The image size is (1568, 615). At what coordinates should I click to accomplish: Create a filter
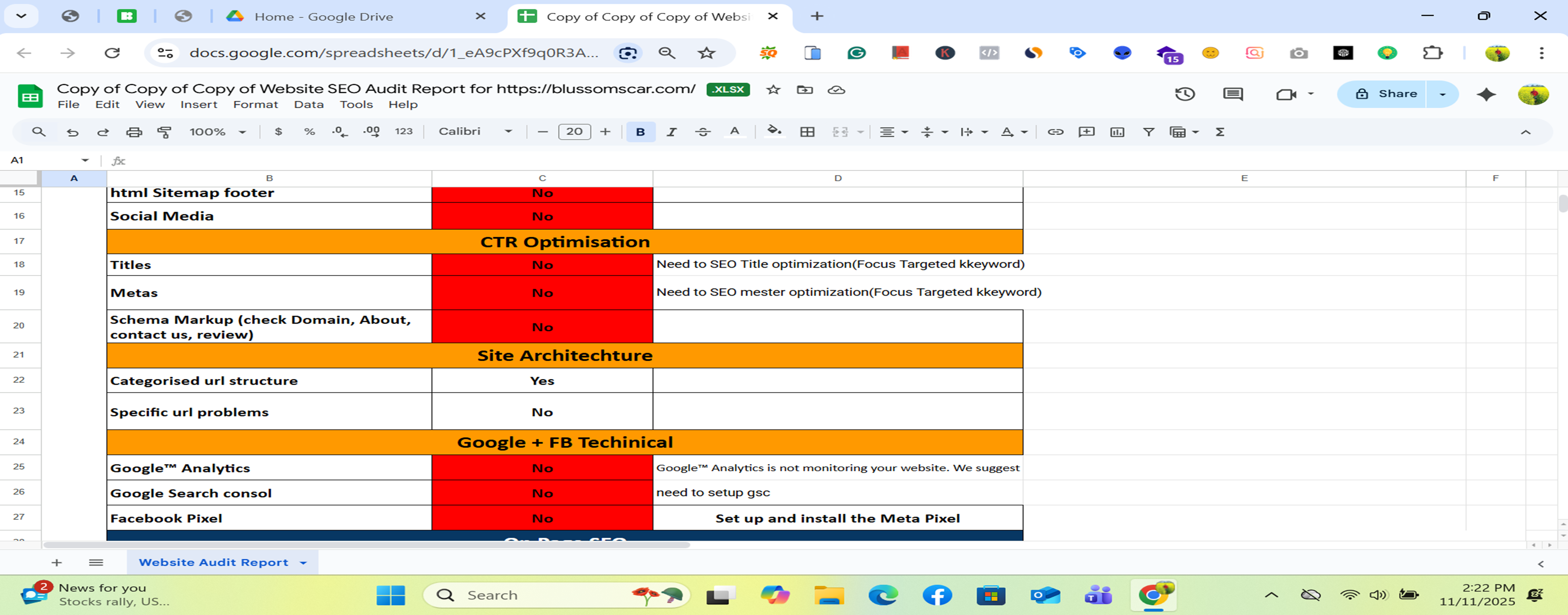[x=1149, y=131]
